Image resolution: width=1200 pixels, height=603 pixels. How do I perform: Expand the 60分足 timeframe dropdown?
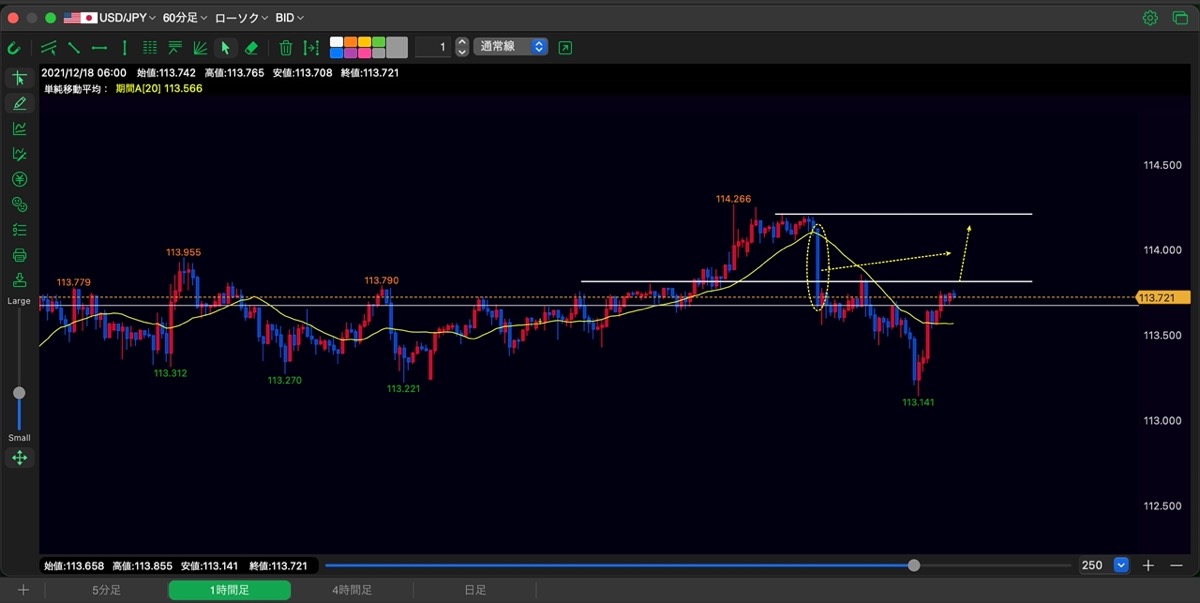point(184,18)
